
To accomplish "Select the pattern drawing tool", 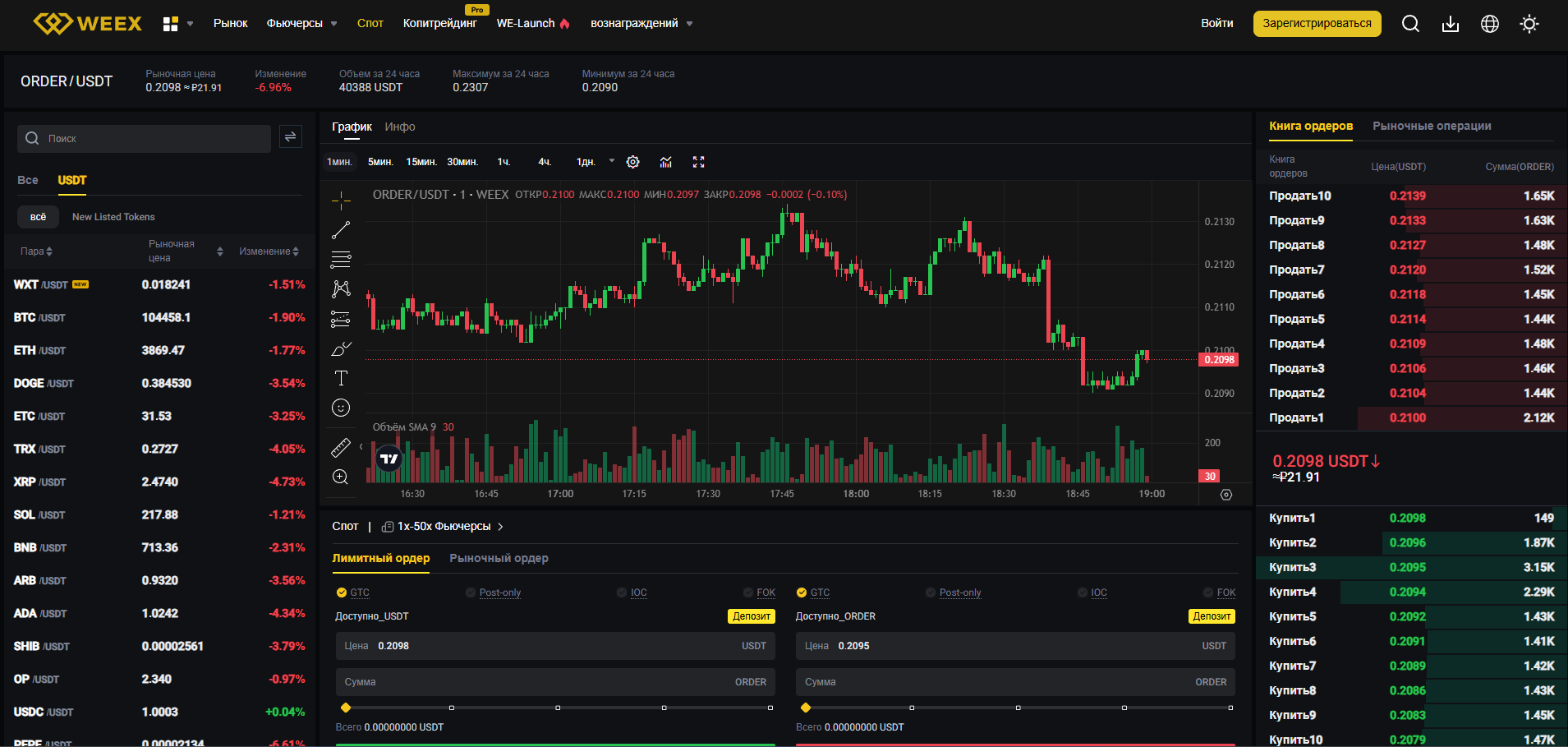I will pos(341,289).
